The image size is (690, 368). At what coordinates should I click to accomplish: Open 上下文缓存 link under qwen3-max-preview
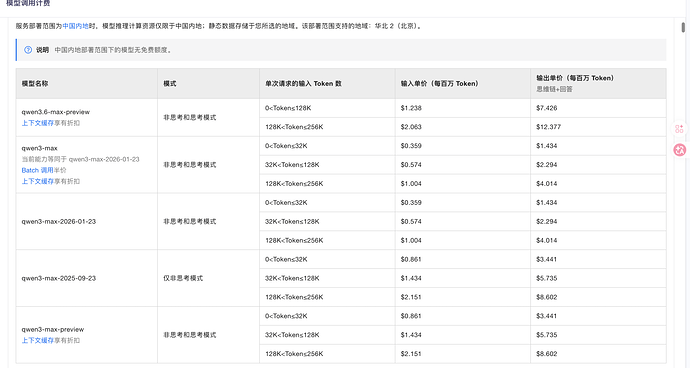[x=38, y=340]
